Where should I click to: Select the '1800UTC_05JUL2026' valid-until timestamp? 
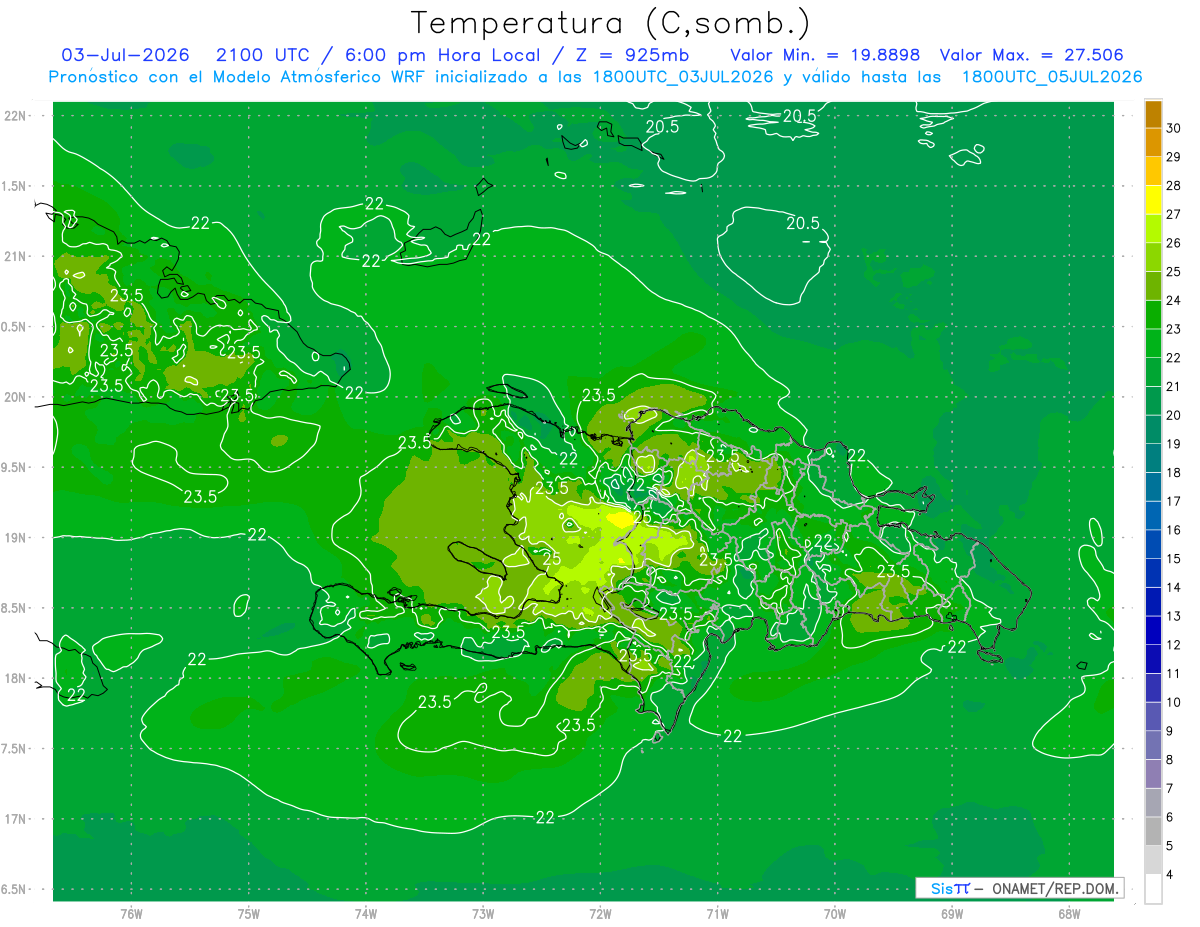tap(1052, 77)
